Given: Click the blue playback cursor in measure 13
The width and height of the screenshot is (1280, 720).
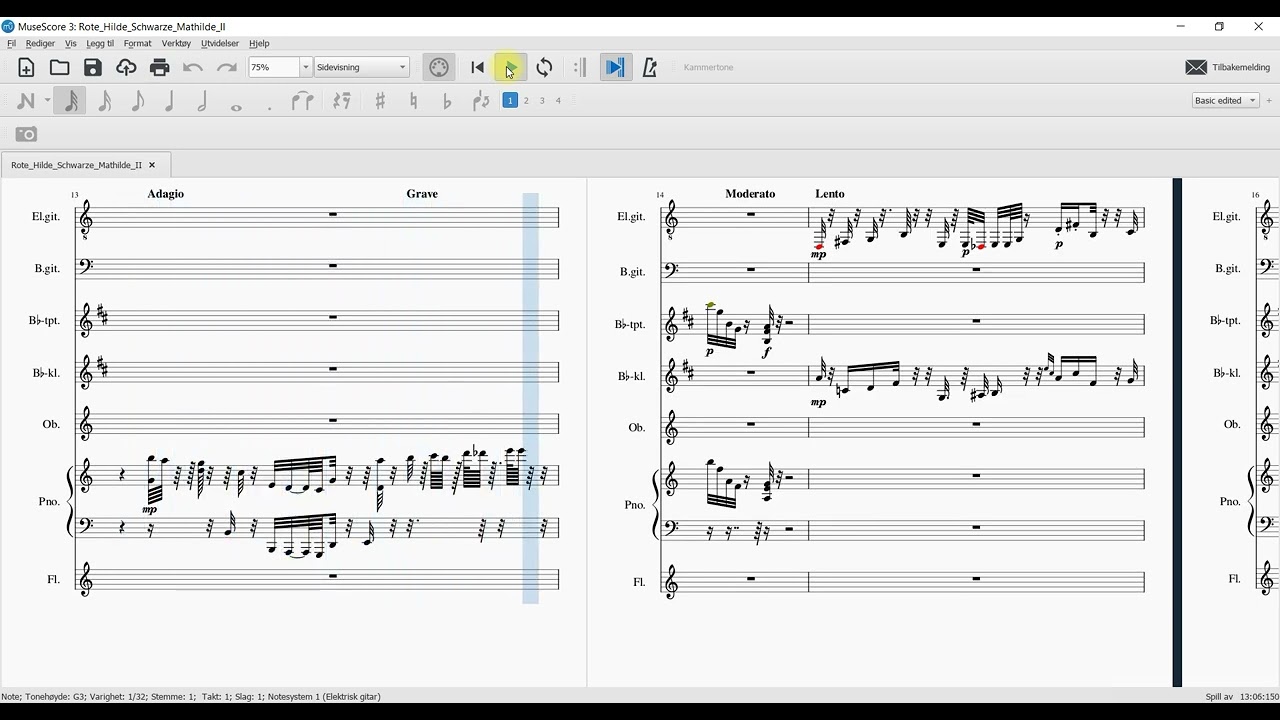Looking at the screenshot, I should pyautogui.click(x=530, y=398).
